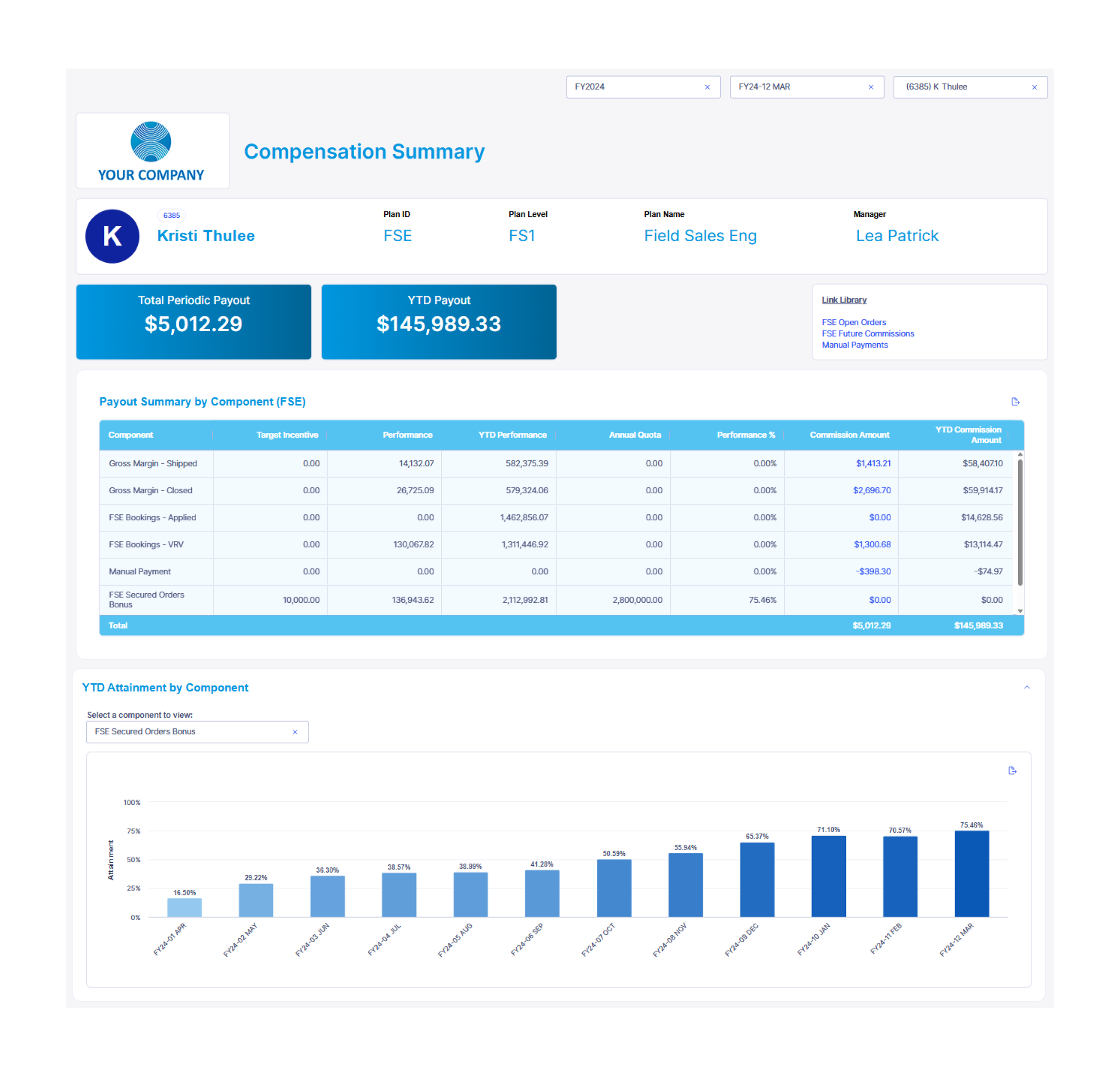
Task: Open the FSE Open Orders link
Action: (853, 323)
